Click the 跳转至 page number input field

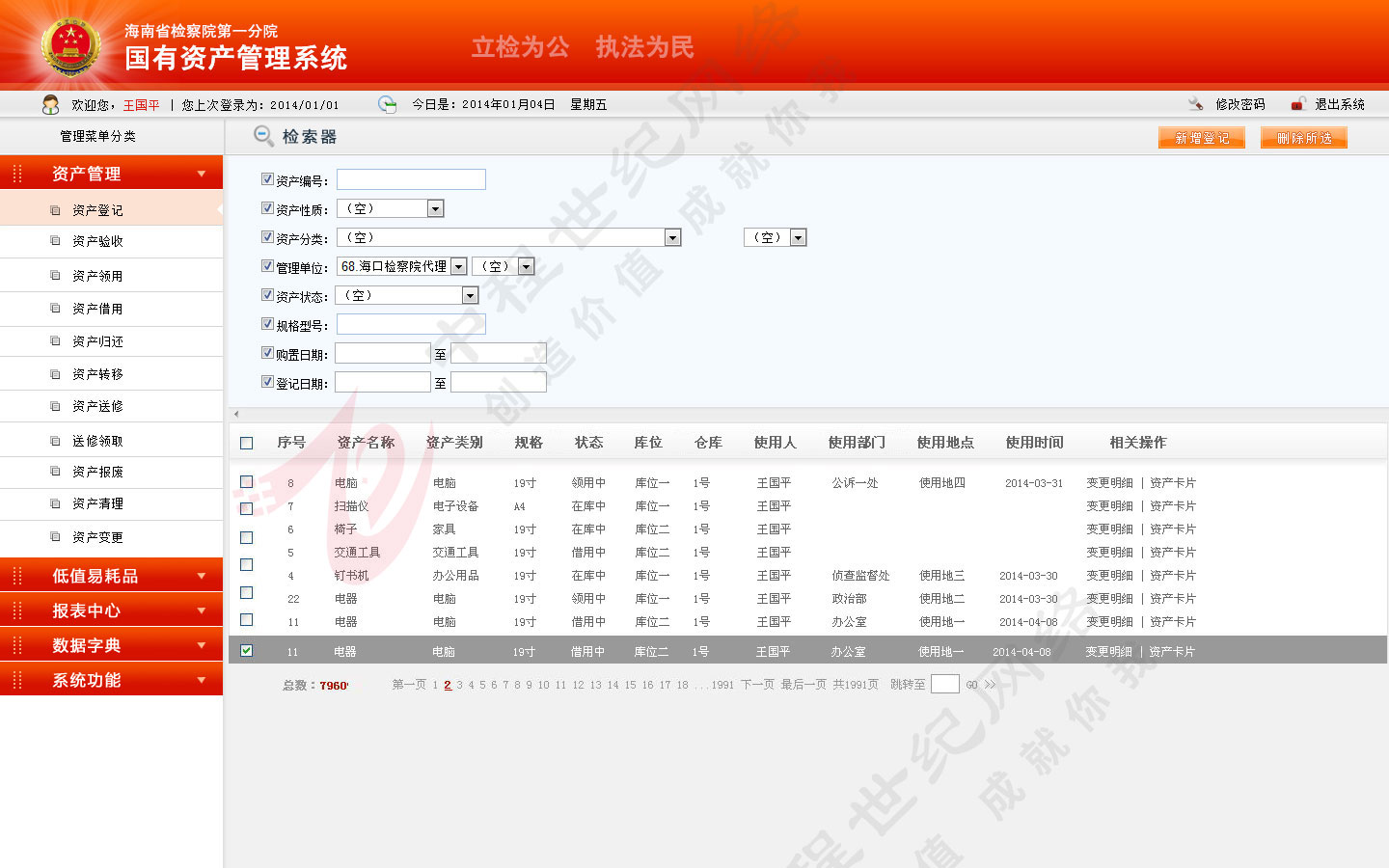944,684
